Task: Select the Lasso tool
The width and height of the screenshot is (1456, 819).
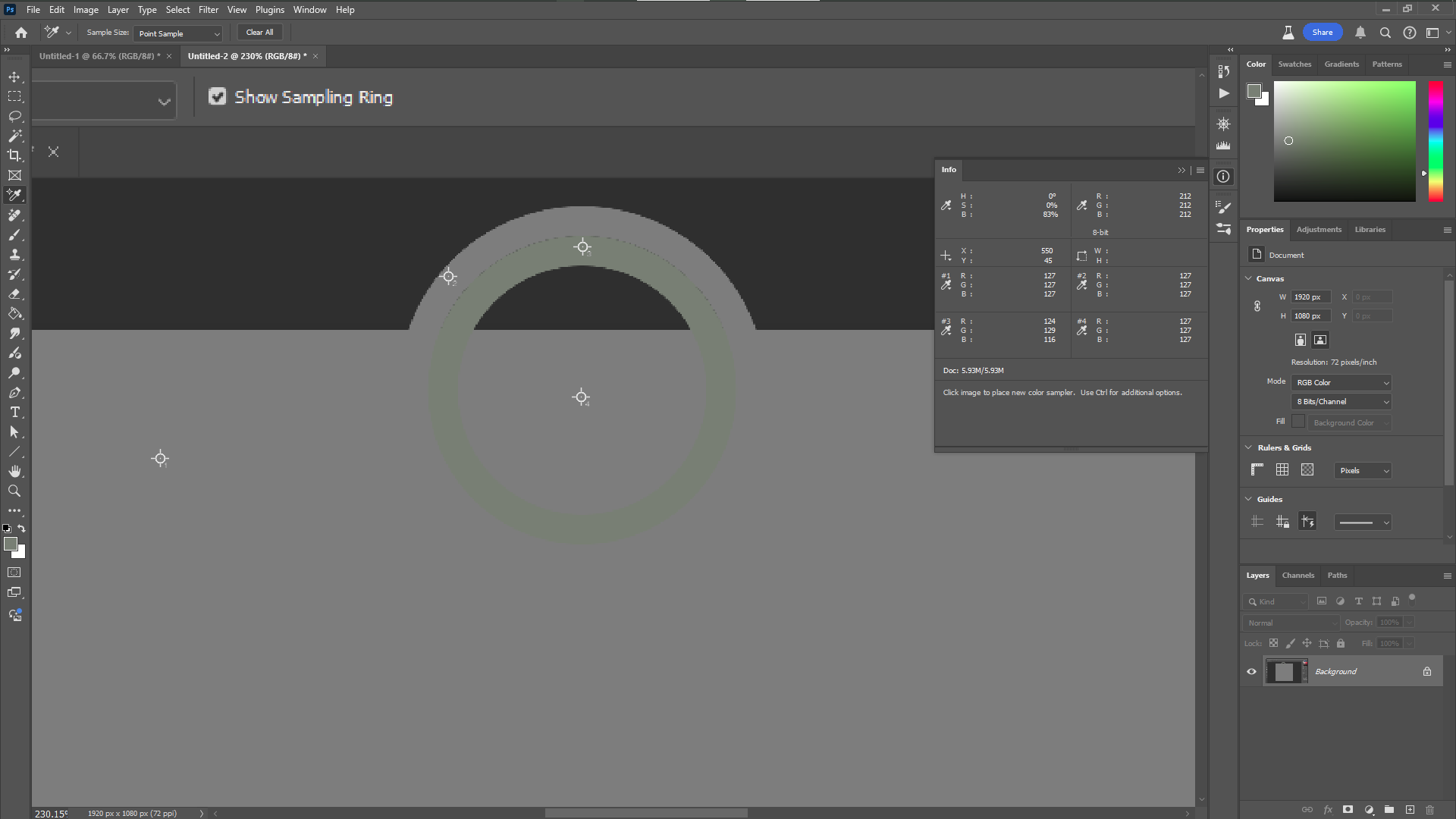Action: tap(14, 116)
